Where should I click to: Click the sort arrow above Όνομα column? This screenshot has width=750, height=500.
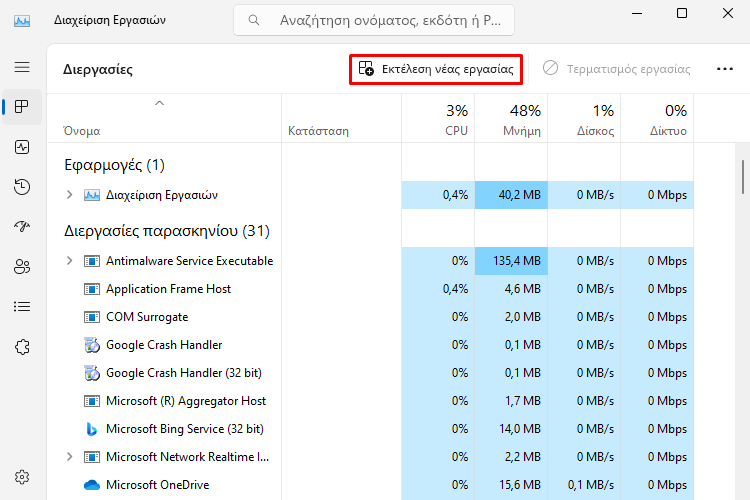tap(160, 103)
